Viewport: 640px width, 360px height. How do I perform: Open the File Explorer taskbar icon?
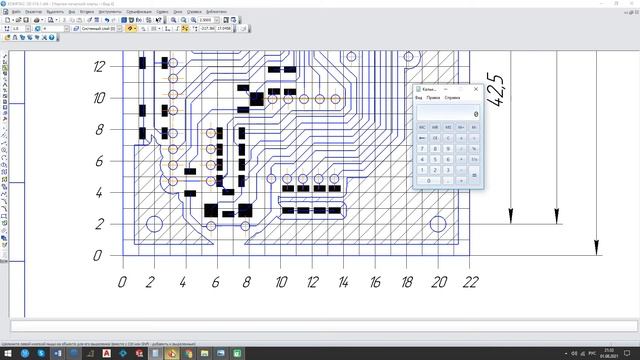click(204, 353)
